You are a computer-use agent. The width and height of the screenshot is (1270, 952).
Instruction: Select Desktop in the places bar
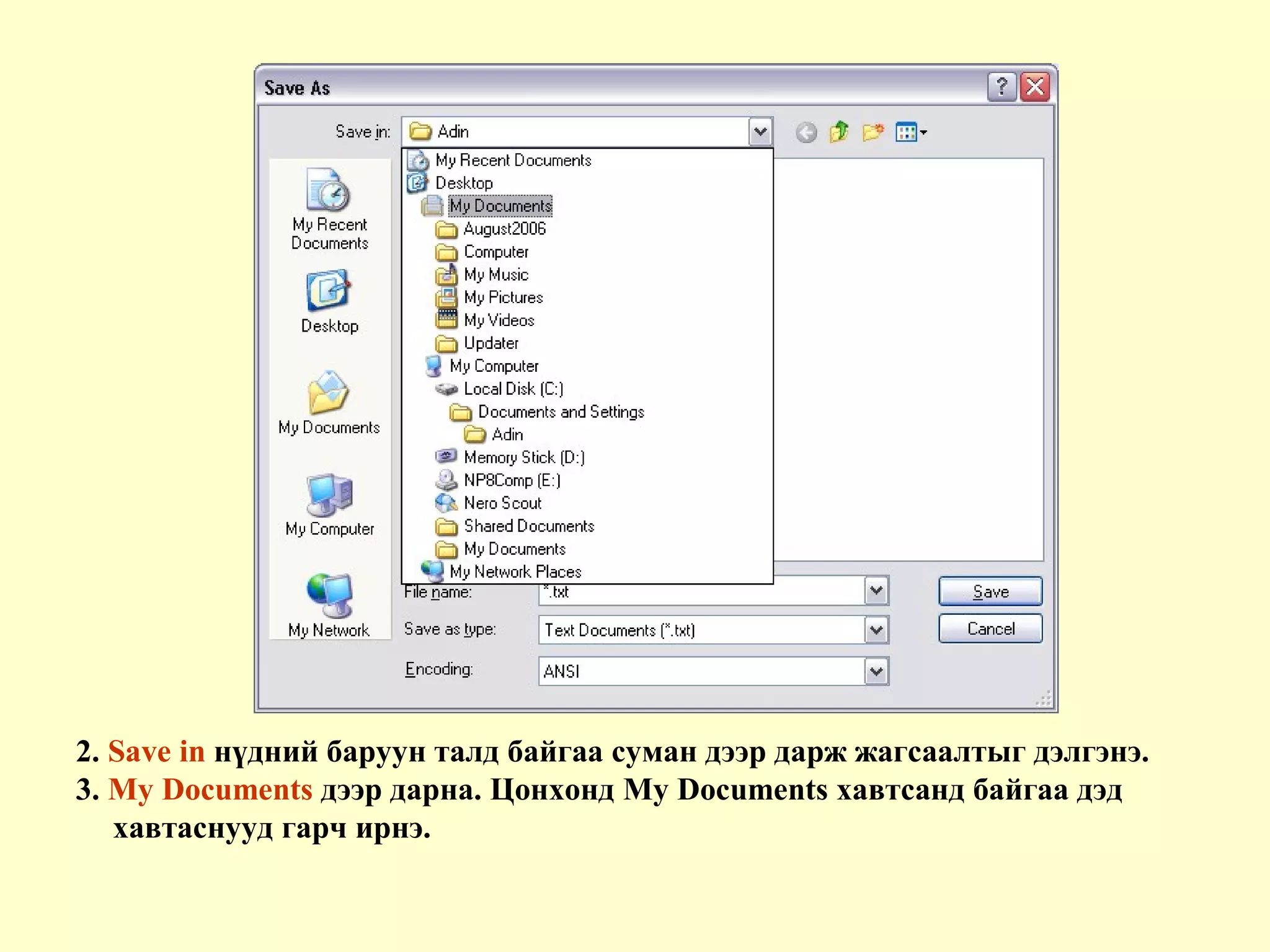pyautogui.click(x=329, y=302)
